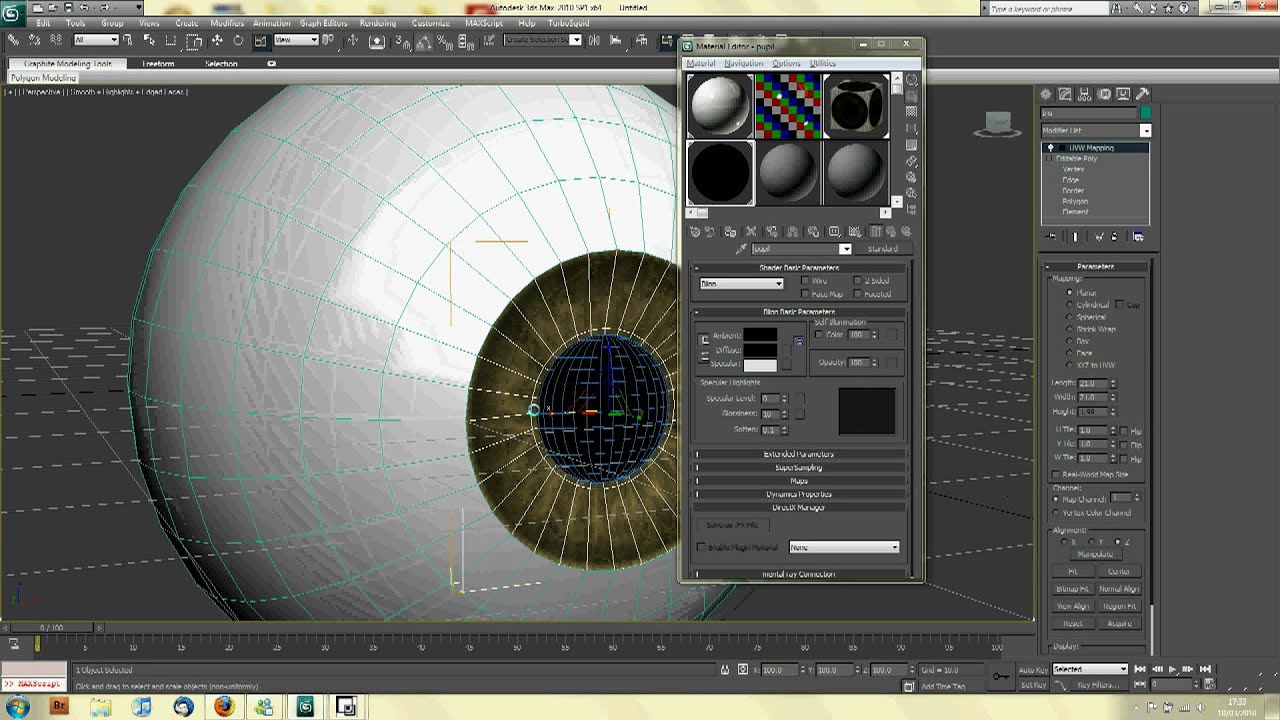This screenshot has width=1280, height=720.
Task: Switch to the Freeform ribbon tab
Action: pos(158,64)
